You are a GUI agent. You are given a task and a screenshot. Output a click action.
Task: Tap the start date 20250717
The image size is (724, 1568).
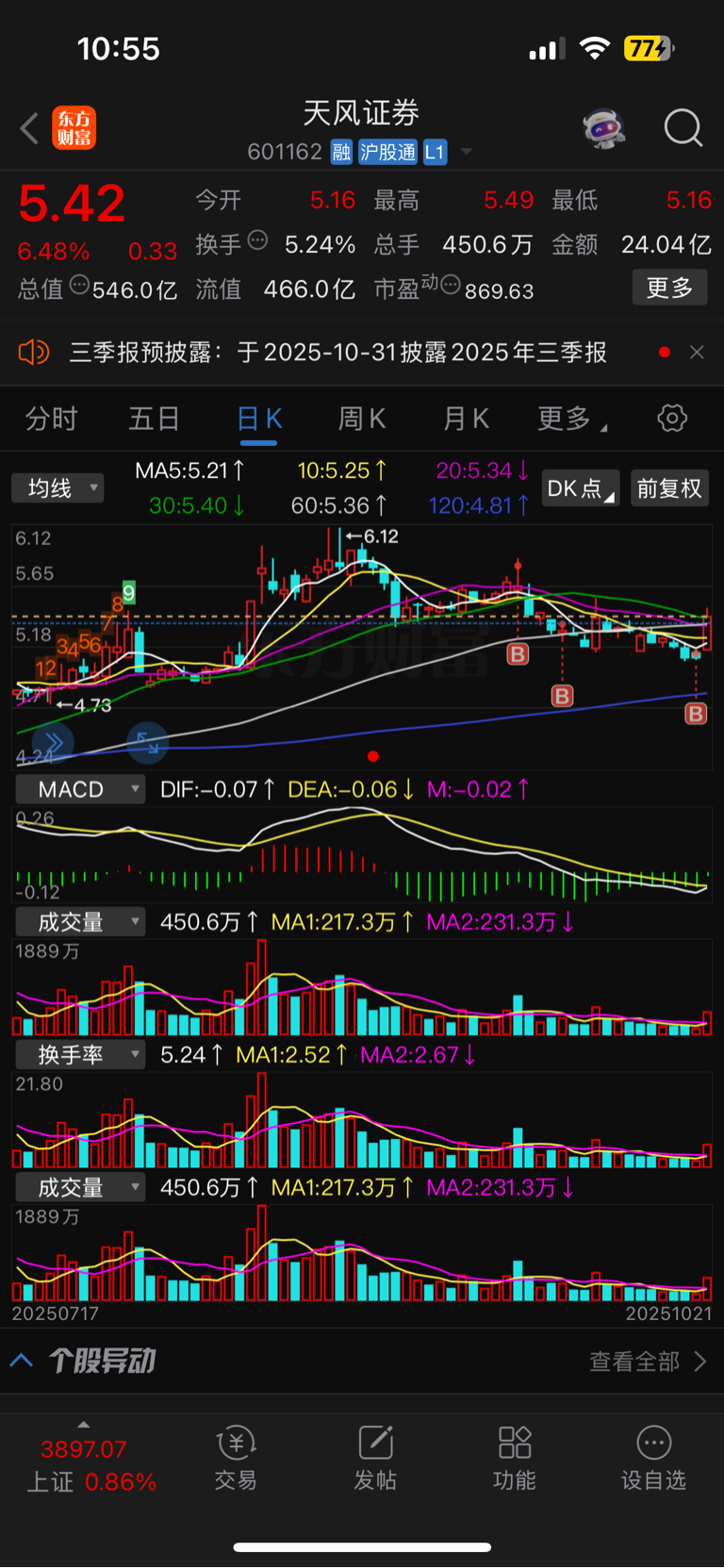tap(55, 1313)
